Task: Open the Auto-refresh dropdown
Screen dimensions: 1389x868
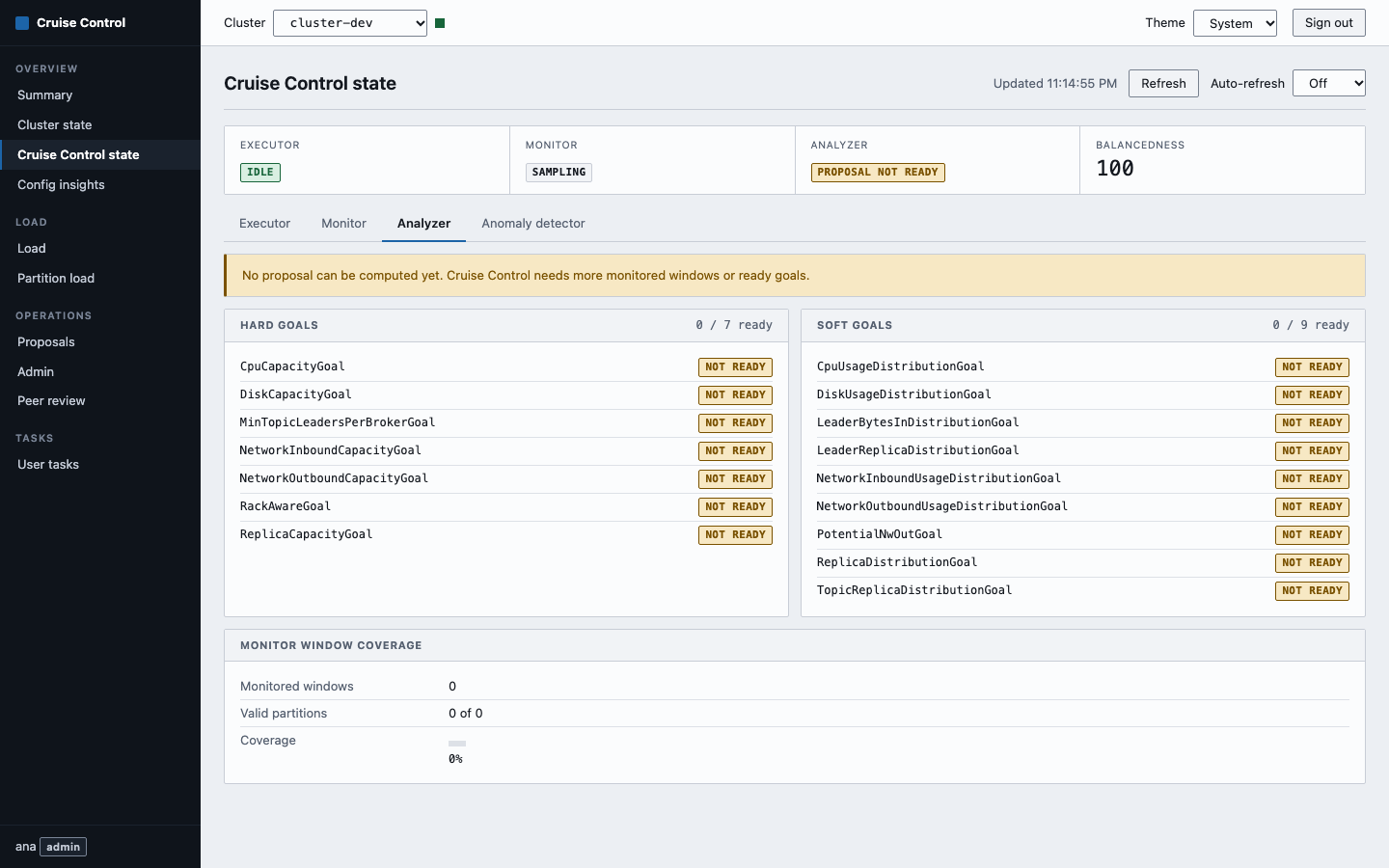Action: [1329, 83]
